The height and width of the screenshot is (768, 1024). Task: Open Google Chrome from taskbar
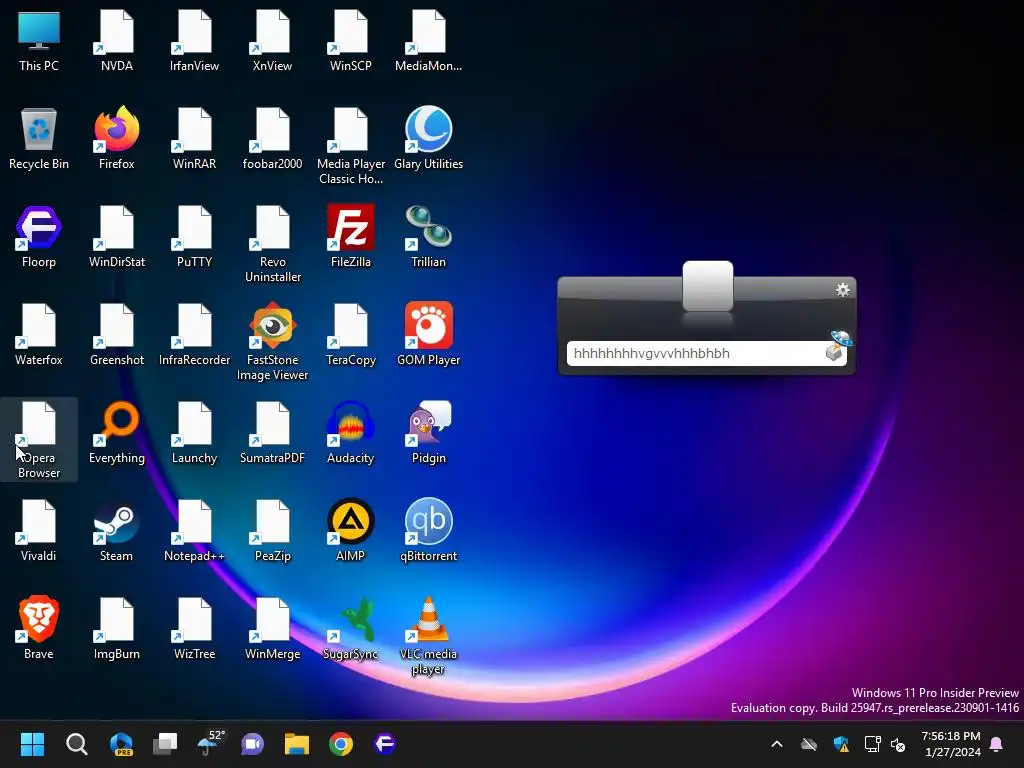click(x=340, y=744)
